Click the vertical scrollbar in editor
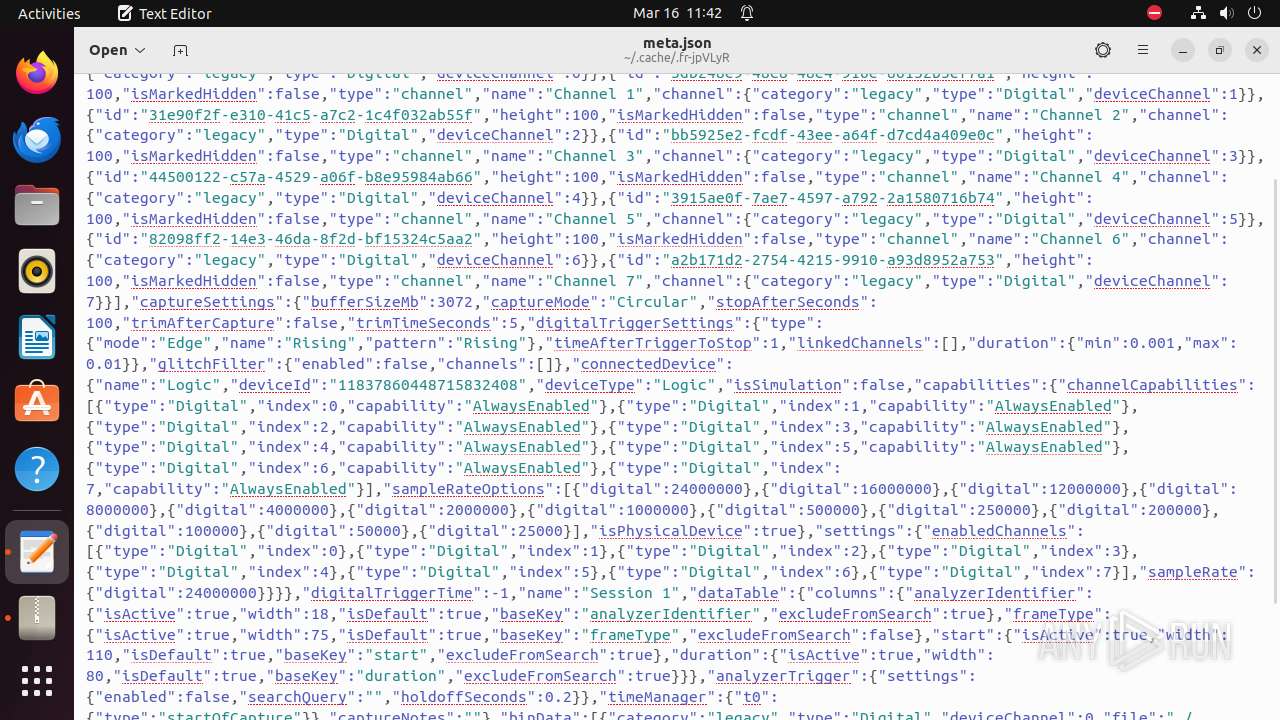The width and height of the screenshot is (1280, 720). tap(1273, 390)
